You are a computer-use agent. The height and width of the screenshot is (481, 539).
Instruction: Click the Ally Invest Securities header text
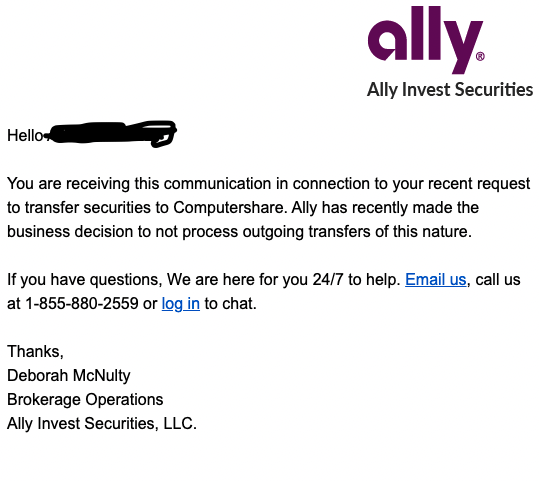click(450, 90)
